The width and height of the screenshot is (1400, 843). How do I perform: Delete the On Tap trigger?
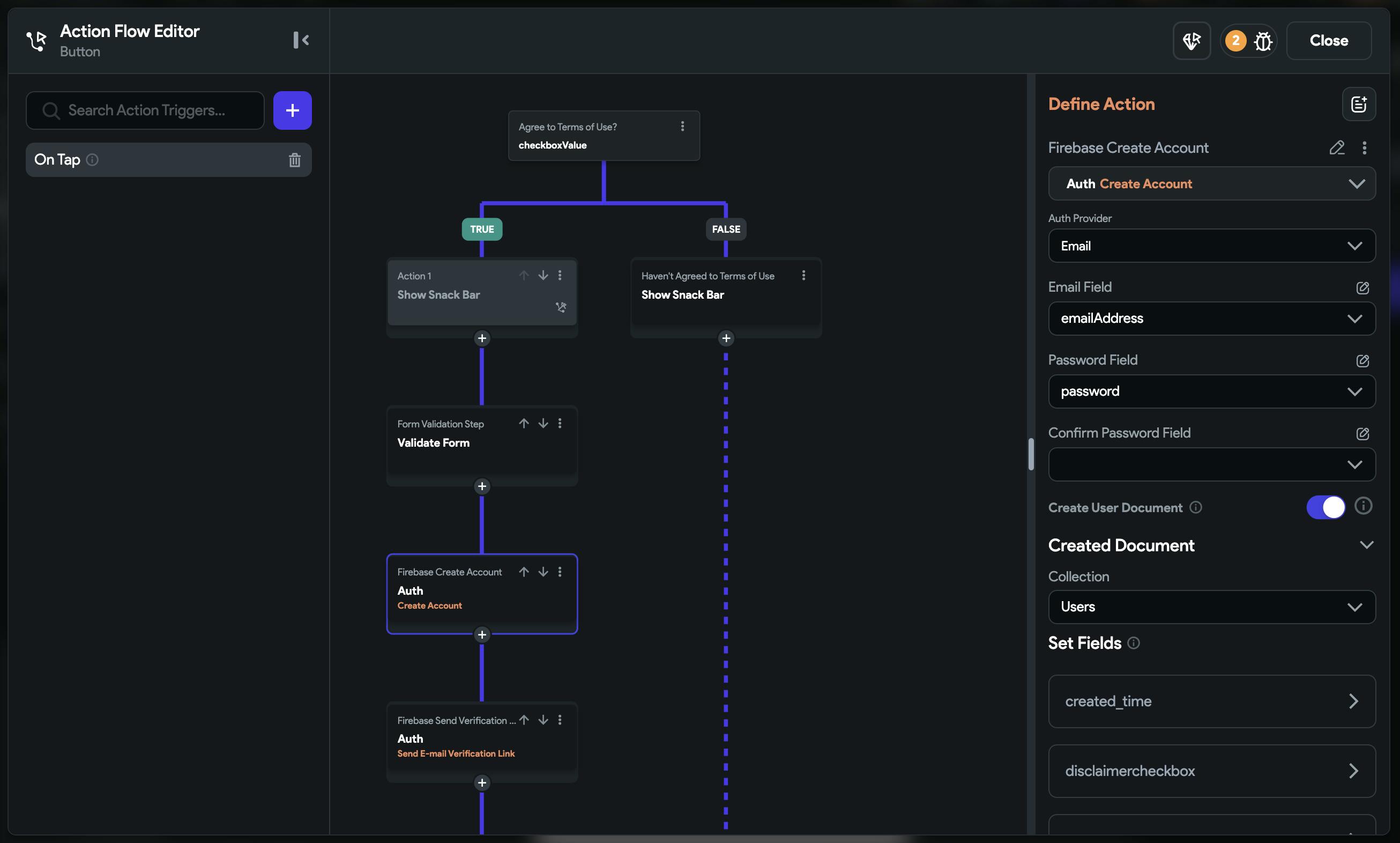[x=294, y=160]
